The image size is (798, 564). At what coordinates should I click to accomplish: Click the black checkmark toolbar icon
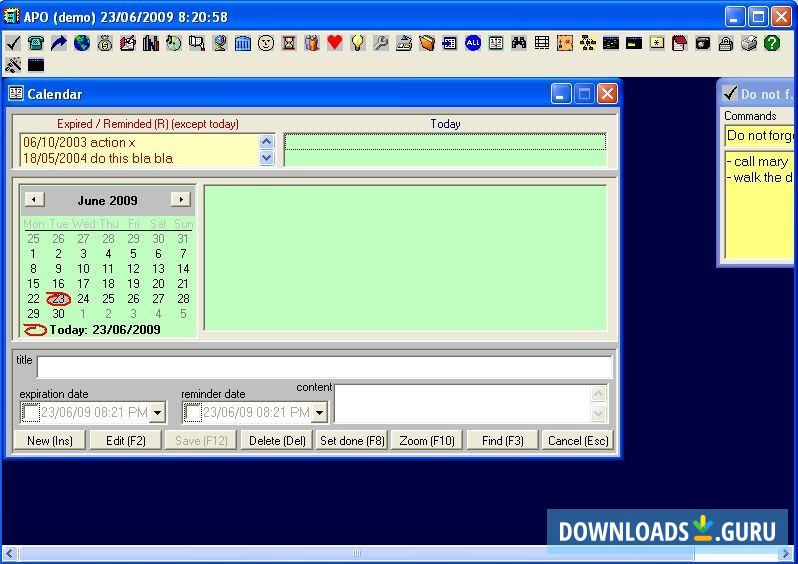point(13,43)
